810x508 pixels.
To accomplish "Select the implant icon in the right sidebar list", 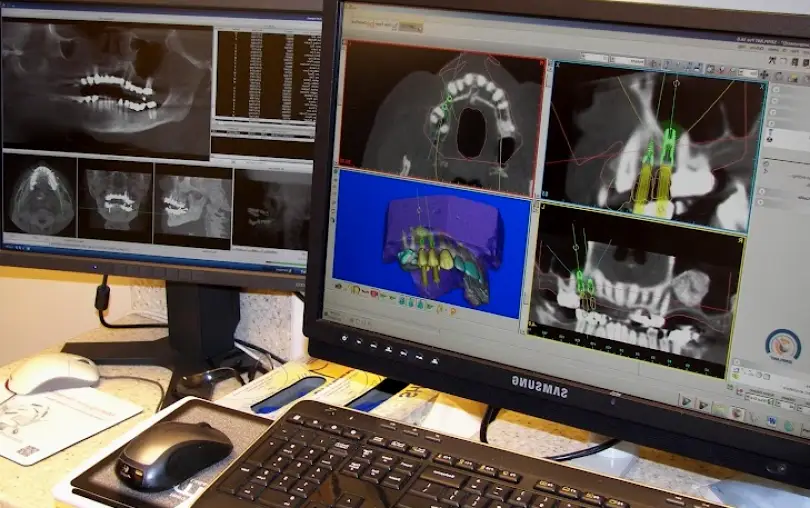I will pos(770,136).
